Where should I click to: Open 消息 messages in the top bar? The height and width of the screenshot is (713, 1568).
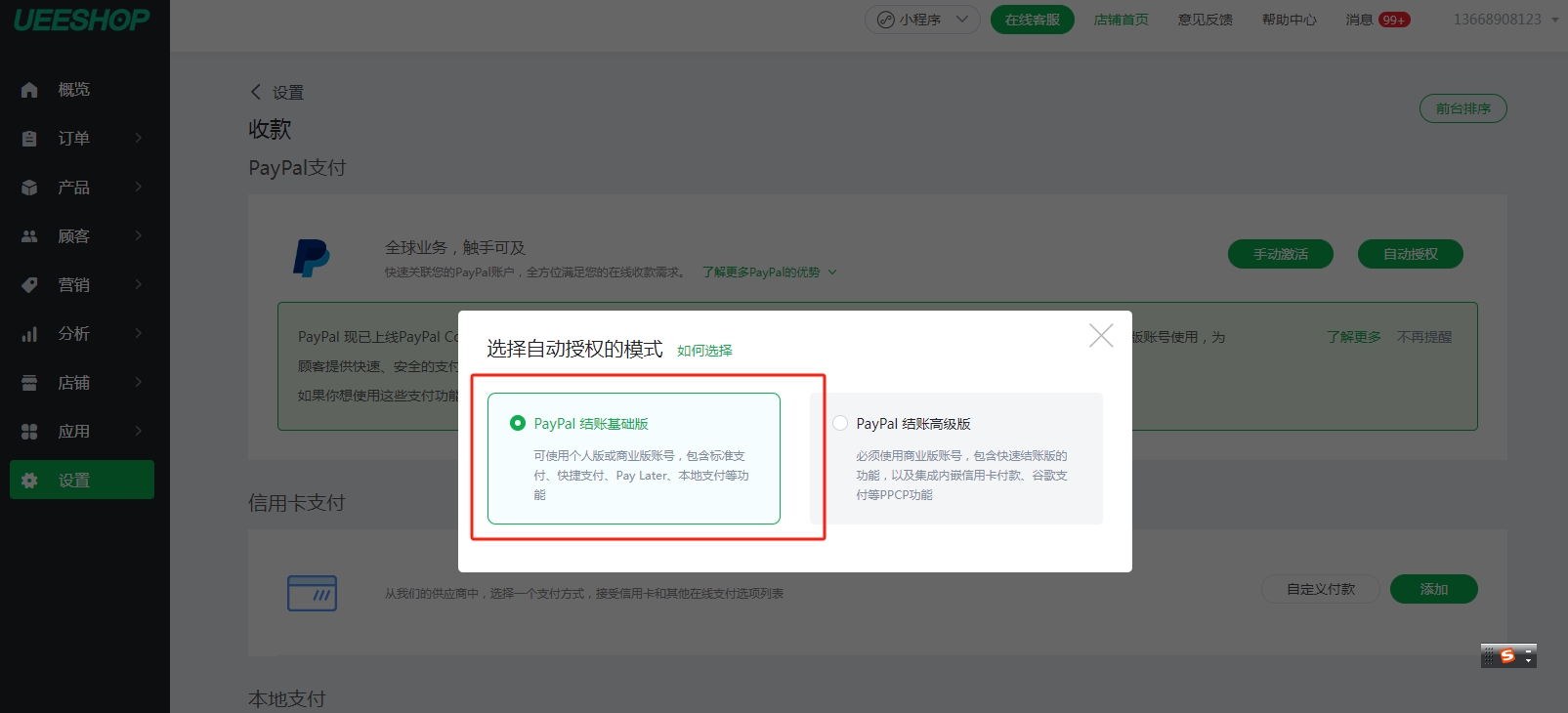[1359, 20]
